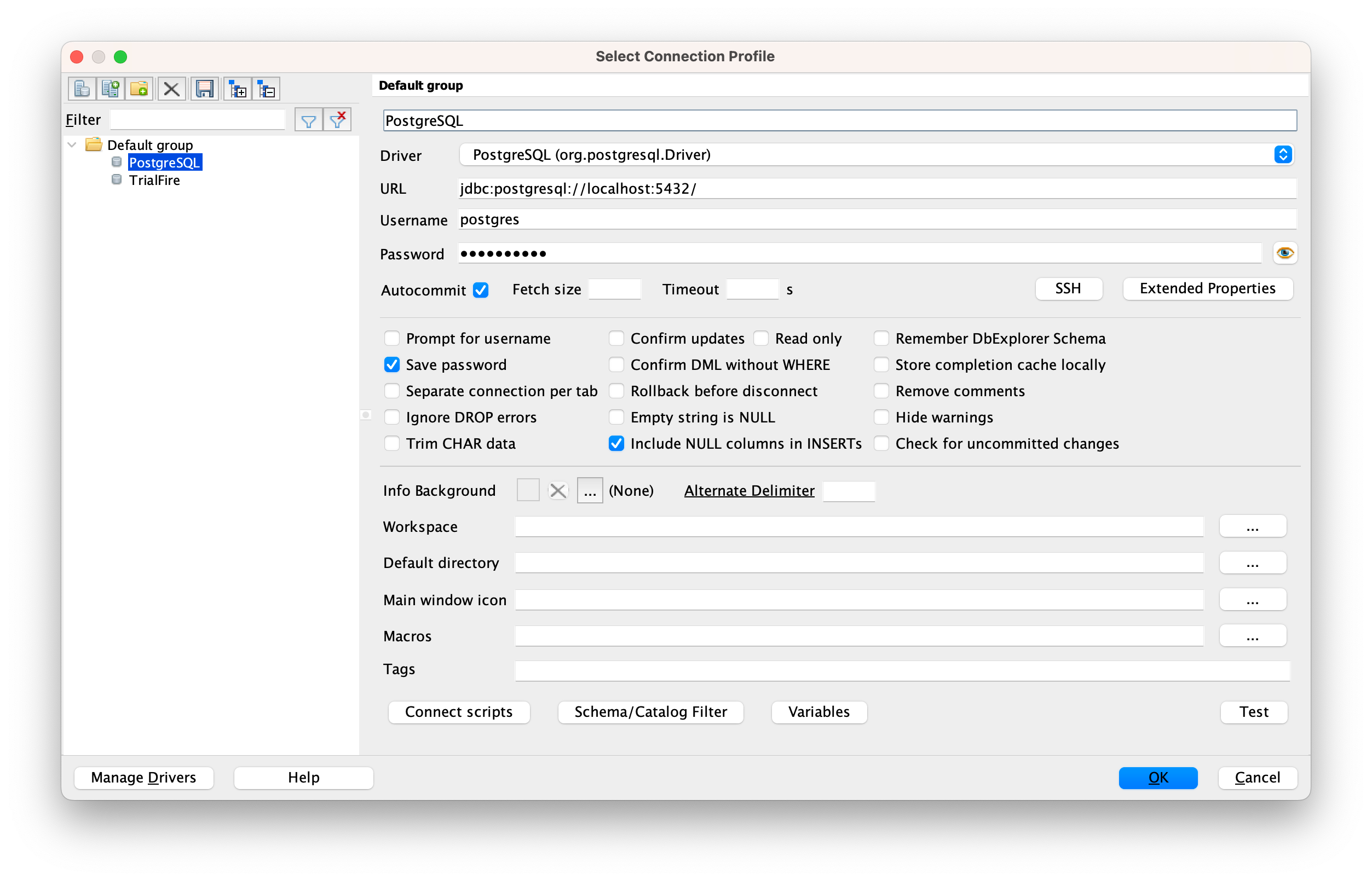The width and height of the screenshot is (1372, 881).
Task: Uncheck the Save password option
Action: 392,365
